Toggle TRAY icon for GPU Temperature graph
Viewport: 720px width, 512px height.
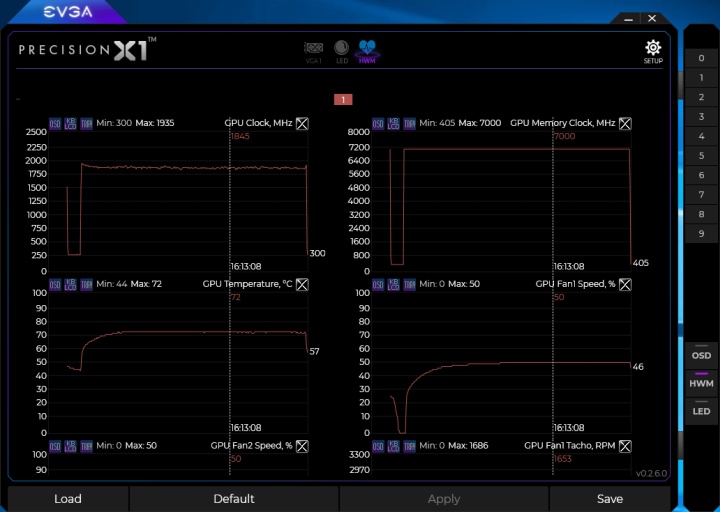click(x=86, y=285)
